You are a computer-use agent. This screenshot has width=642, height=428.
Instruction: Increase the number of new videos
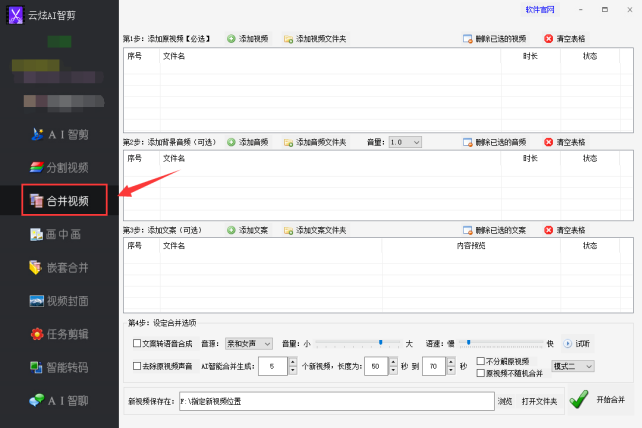[x=292, y=362]
